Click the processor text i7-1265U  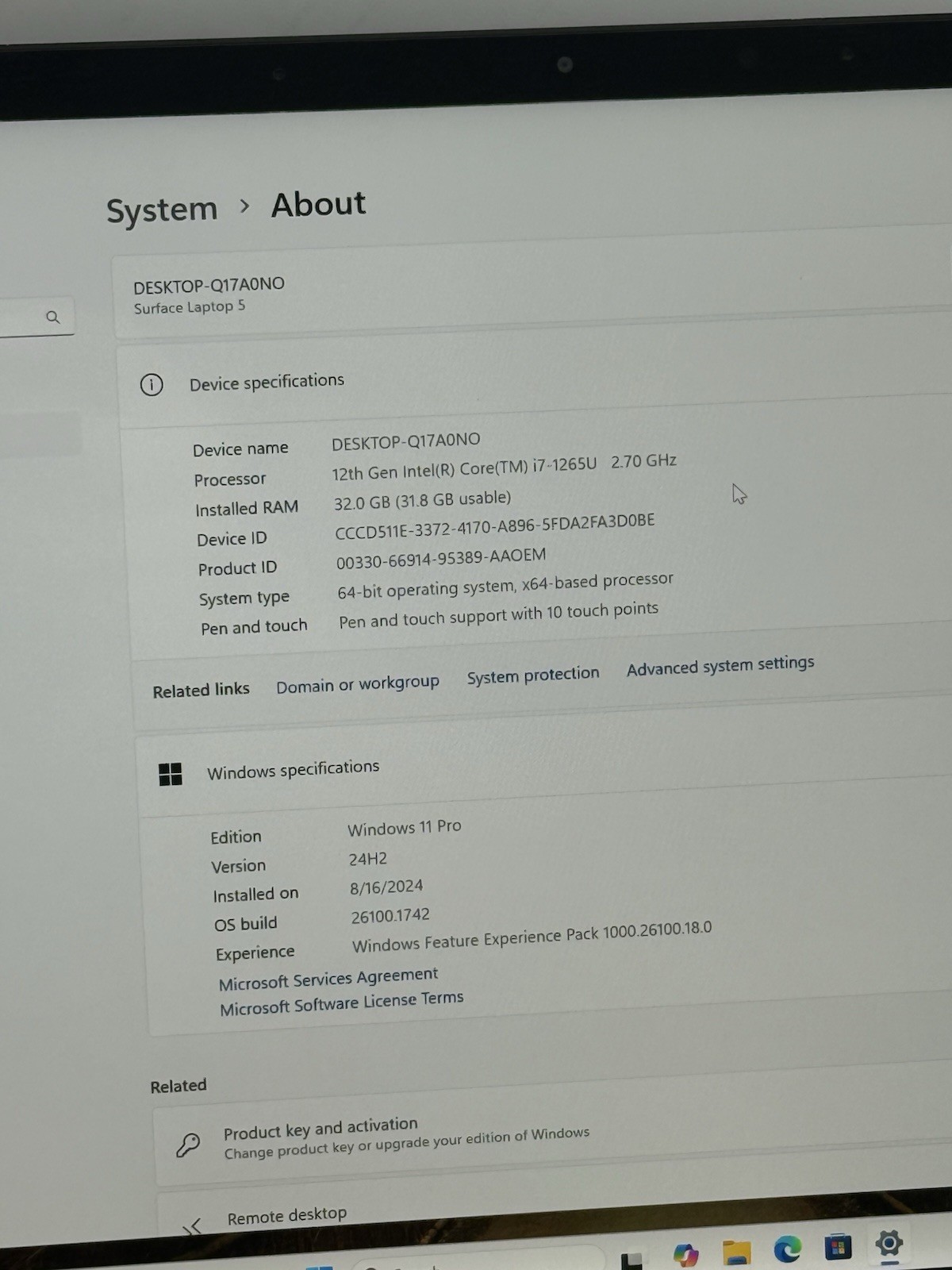pos(564,464)
